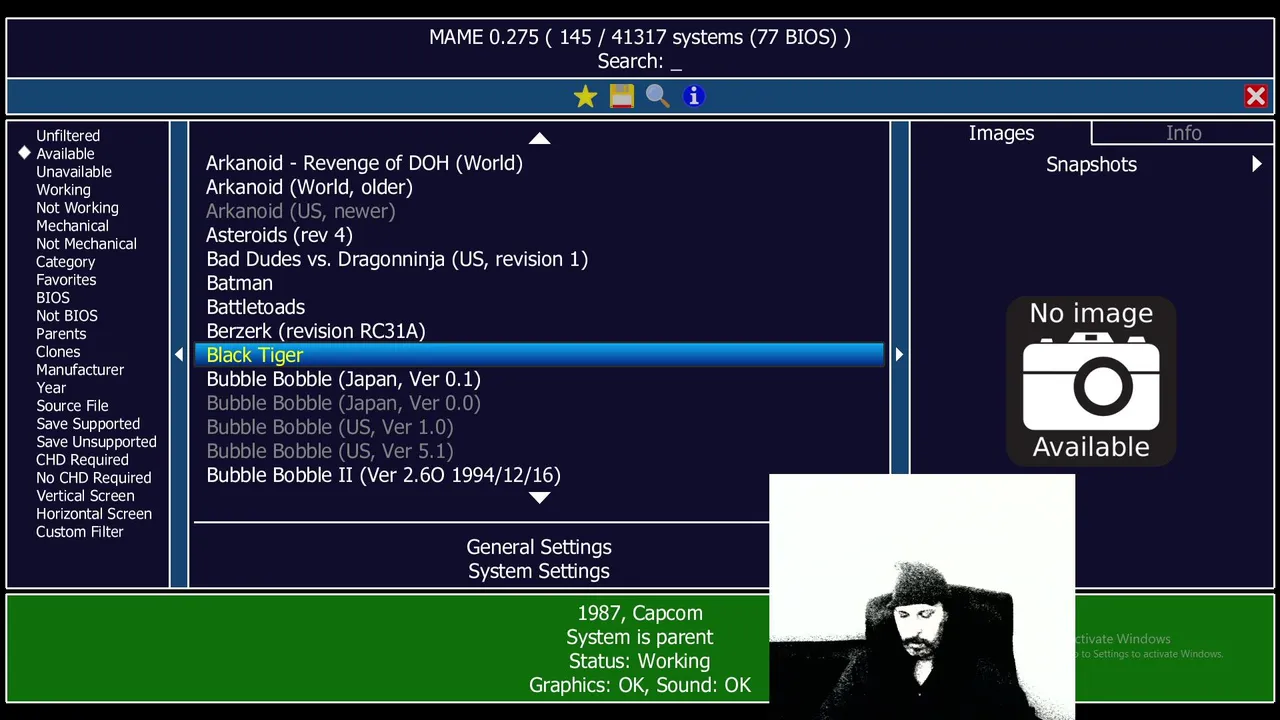
Task: Select the Available filter
Action: click(65, 154)
